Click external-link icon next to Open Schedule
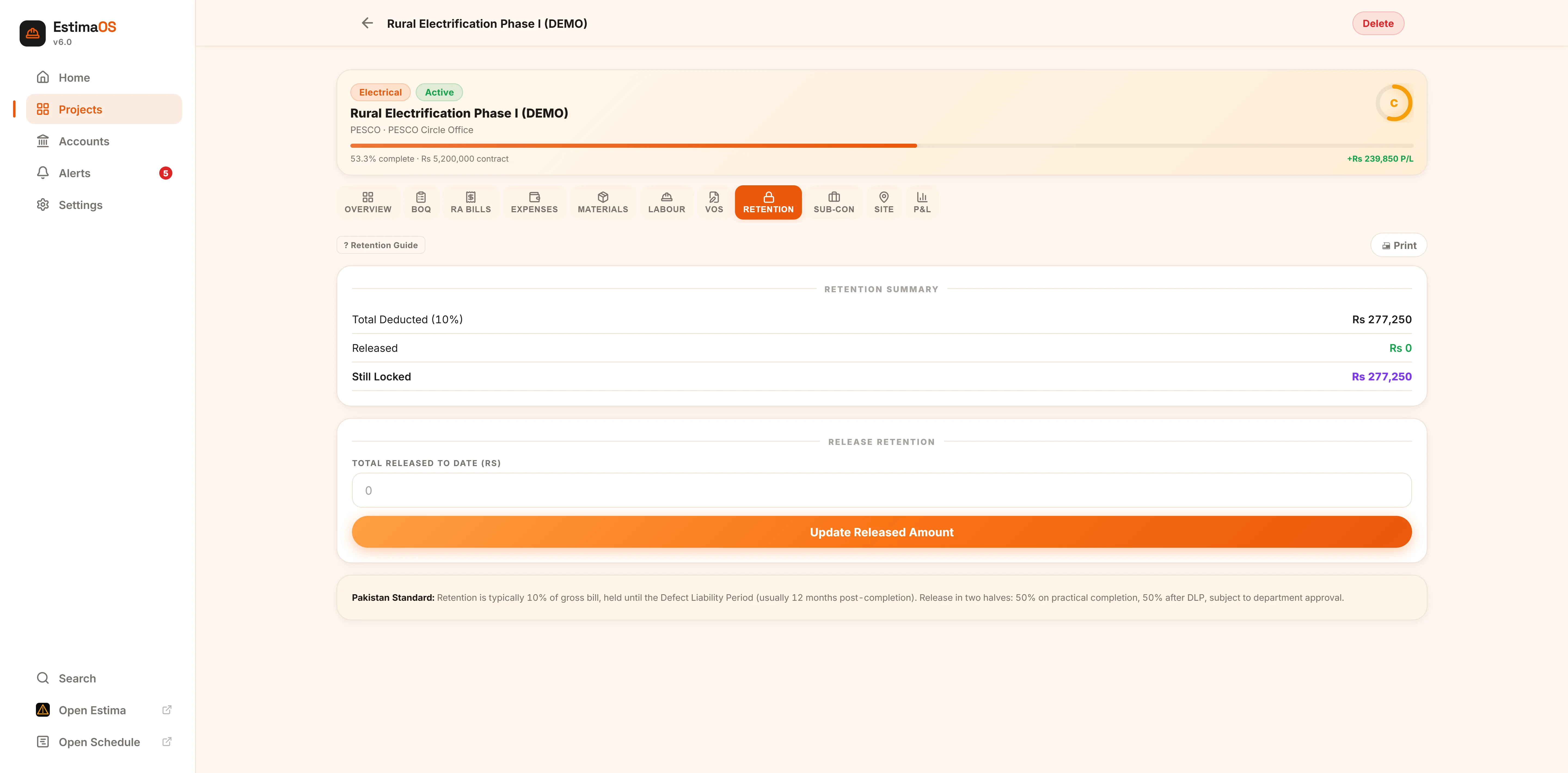 167,742
